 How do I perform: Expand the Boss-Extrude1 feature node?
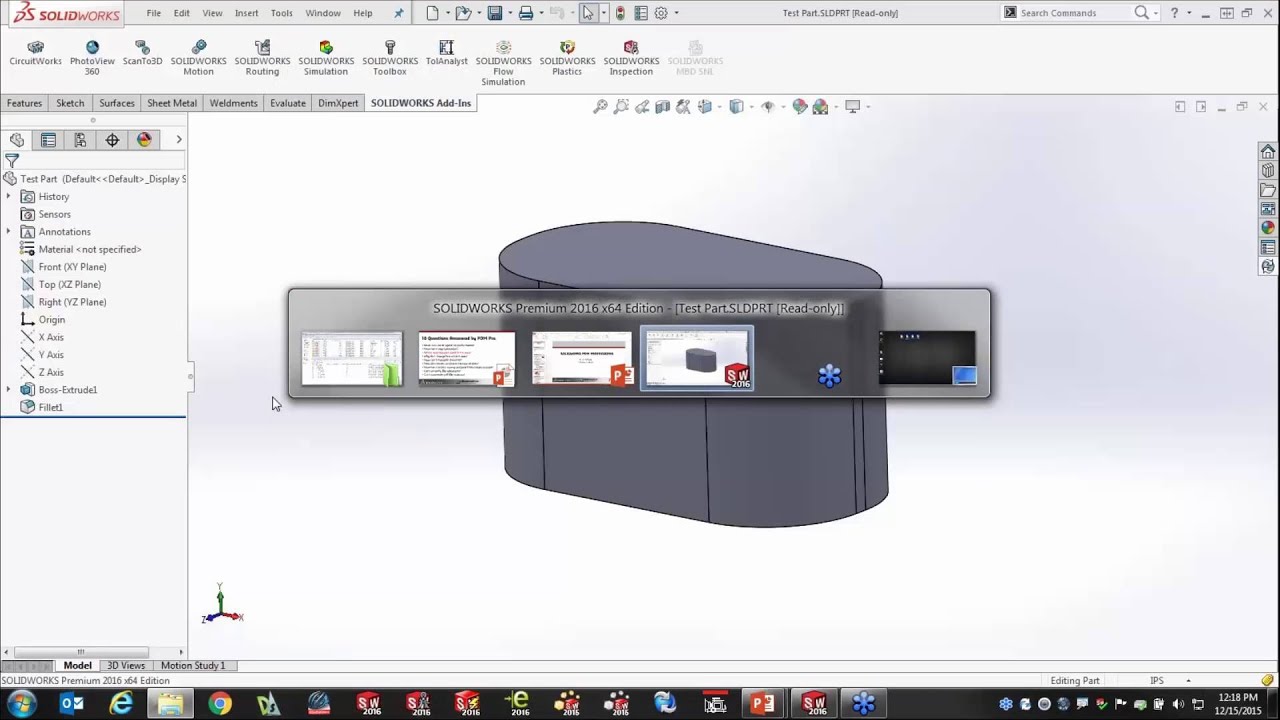click(x=9, y=390)
